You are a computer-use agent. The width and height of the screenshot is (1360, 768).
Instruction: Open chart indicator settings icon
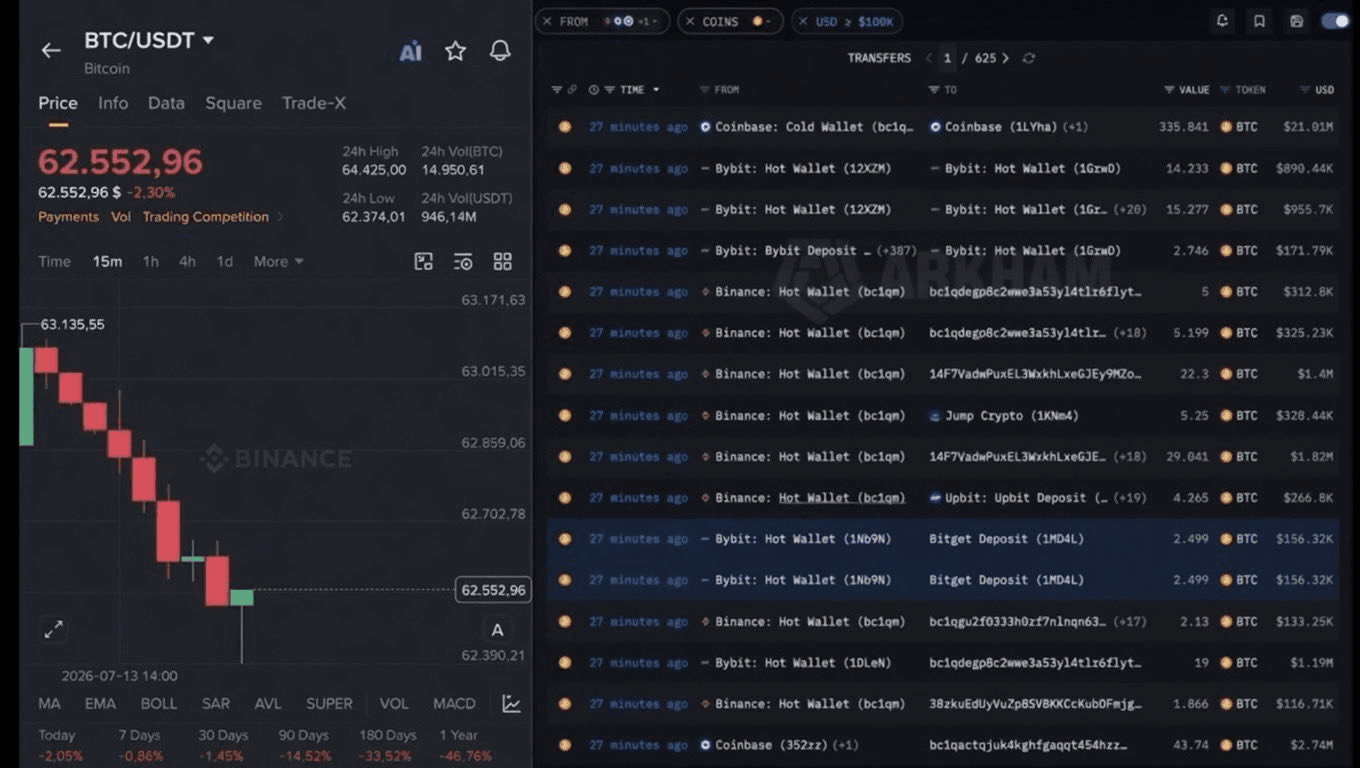click(463, 262)
